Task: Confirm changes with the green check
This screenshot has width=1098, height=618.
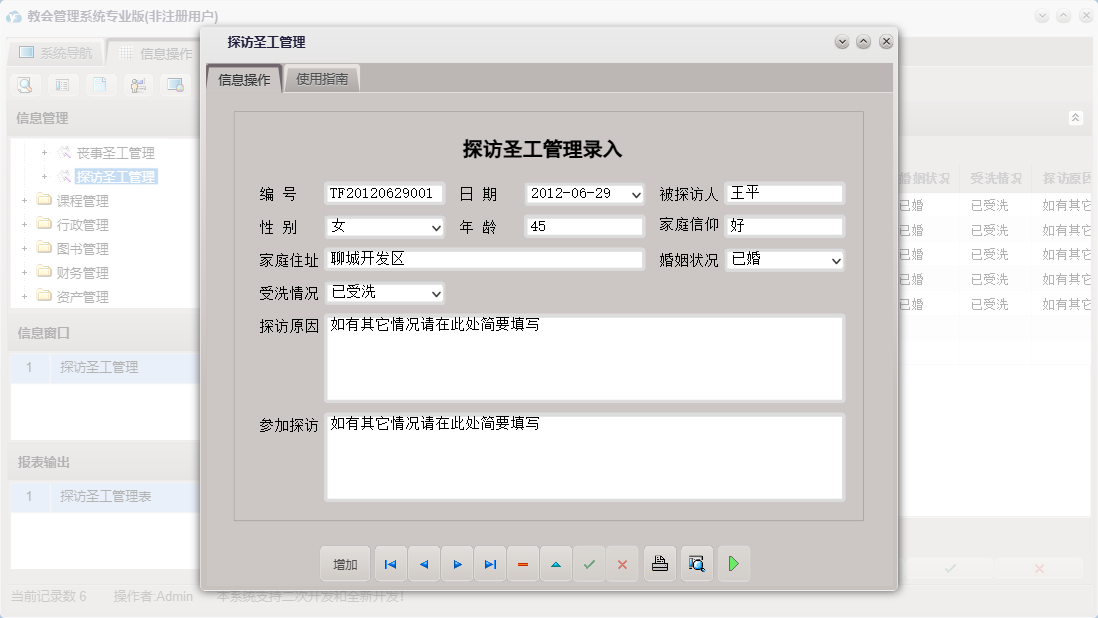Action: (589, 564)
